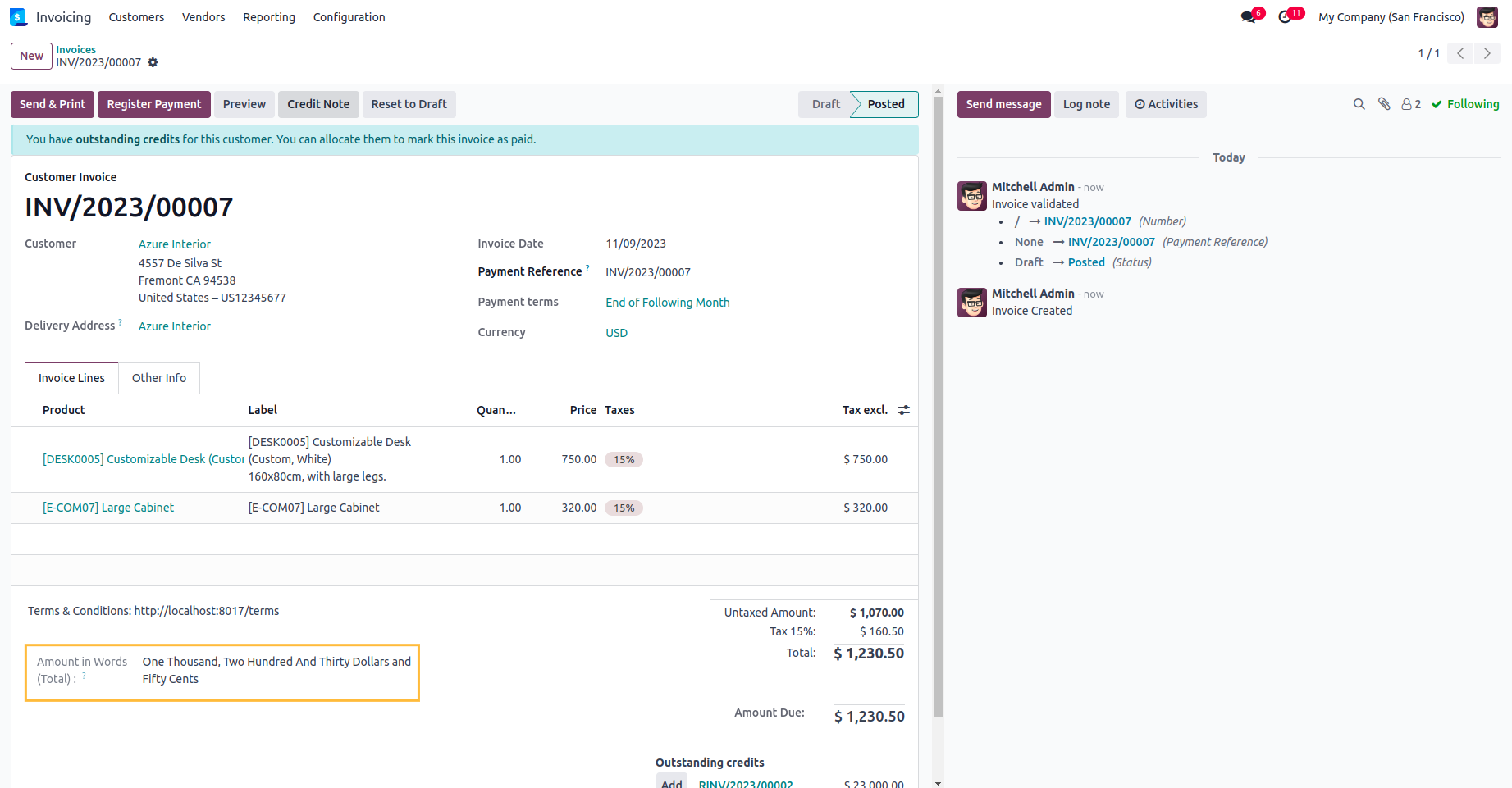Preview the invoice
This screenshot has width=1512, height=788.
click(x=244, y=104)
